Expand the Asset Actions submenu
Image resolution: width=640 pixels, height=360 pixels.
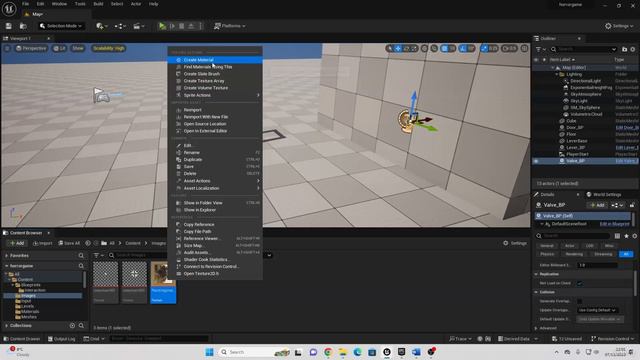pos(215,181)
